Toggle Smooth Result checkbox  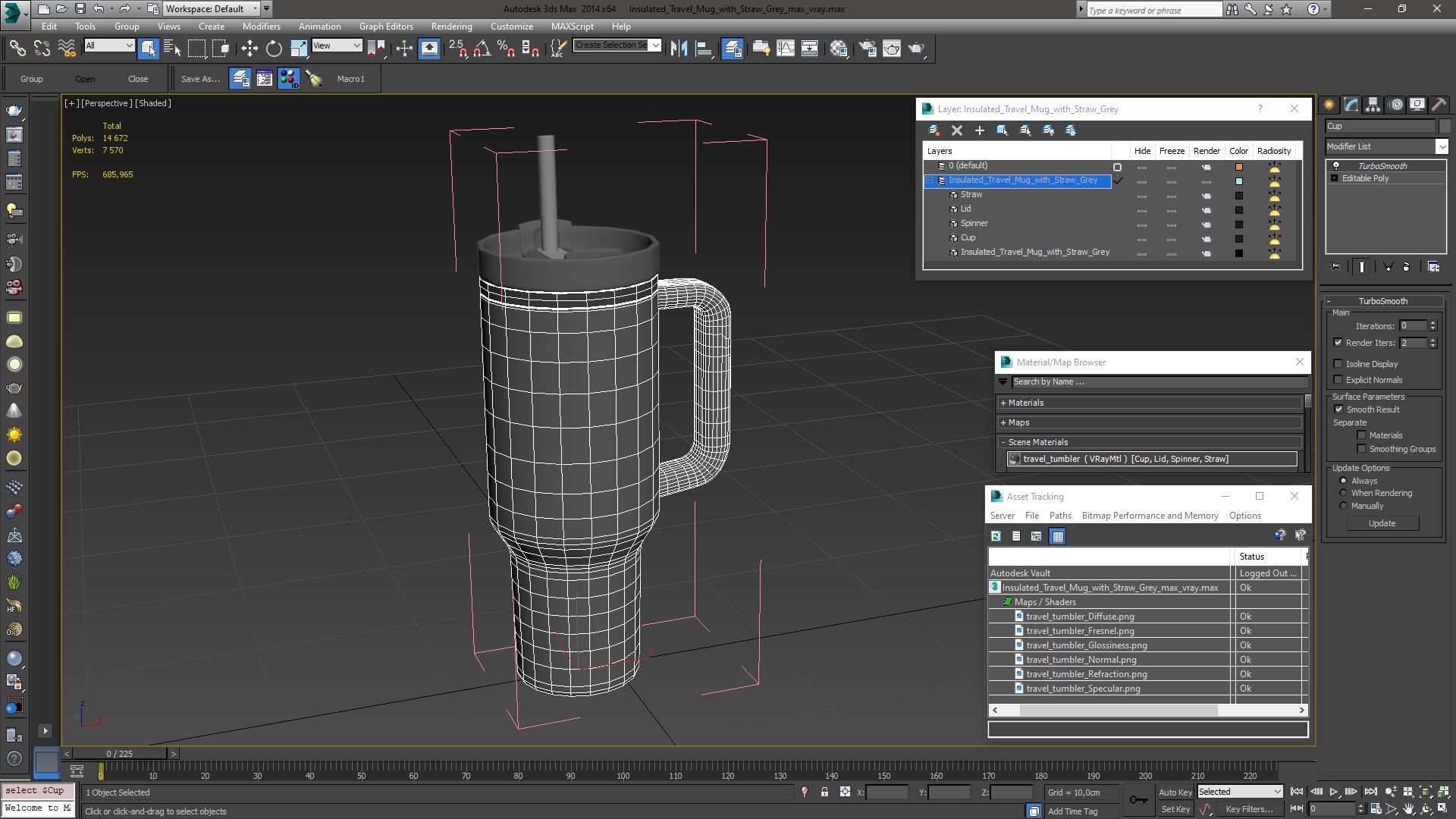1338,409
